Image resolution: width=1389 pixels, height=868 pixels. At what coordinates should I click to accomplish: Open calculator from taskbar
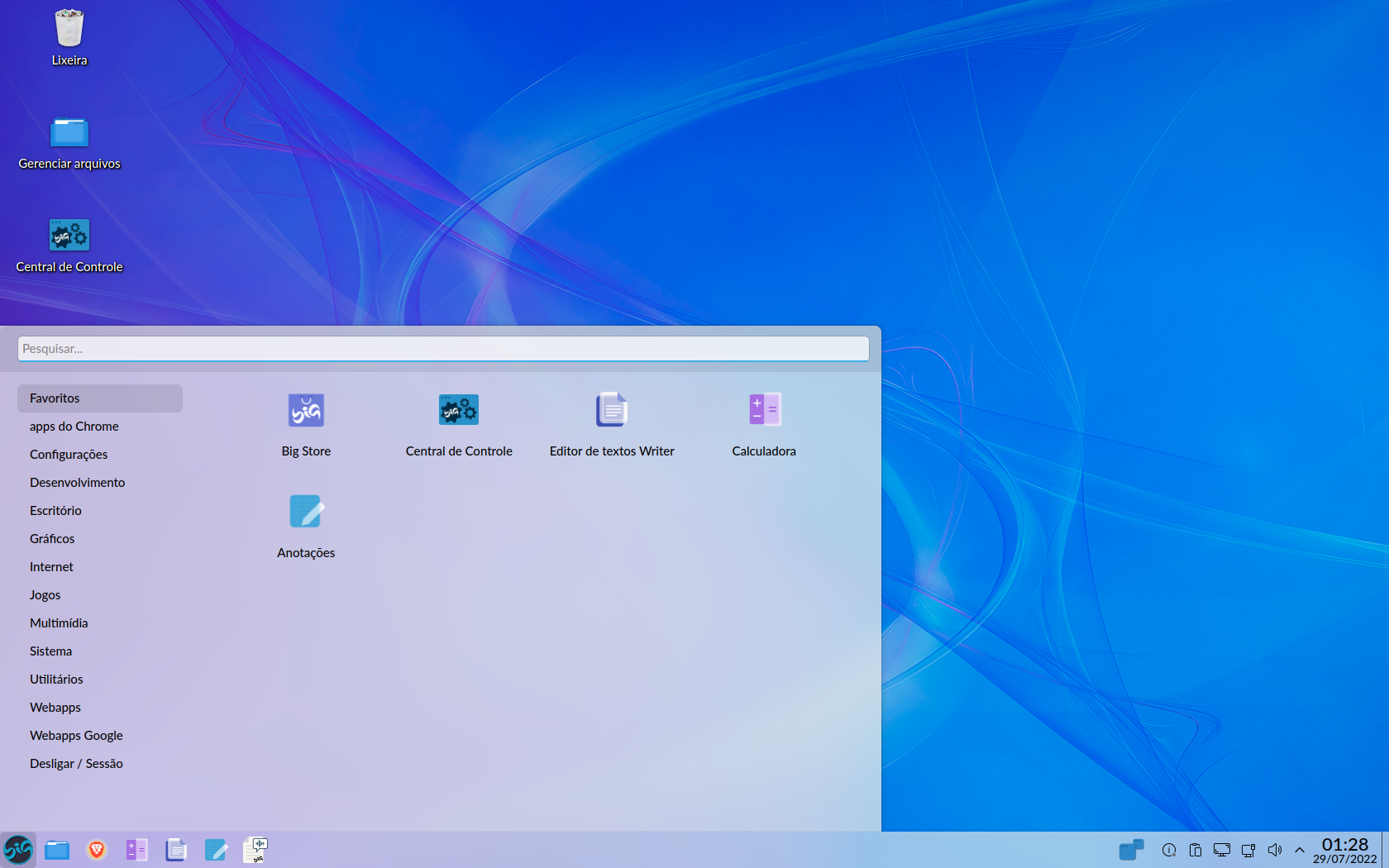tap(136, 850)
